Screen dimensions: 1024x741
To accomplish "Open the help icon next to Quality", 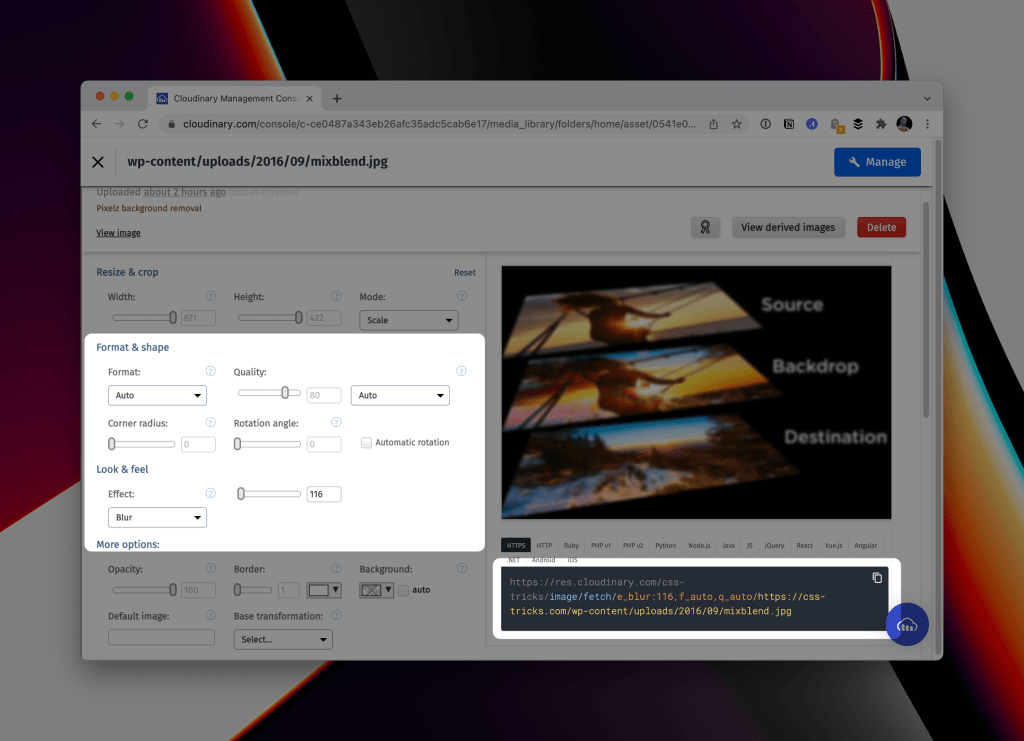I will tap(461, 371).
